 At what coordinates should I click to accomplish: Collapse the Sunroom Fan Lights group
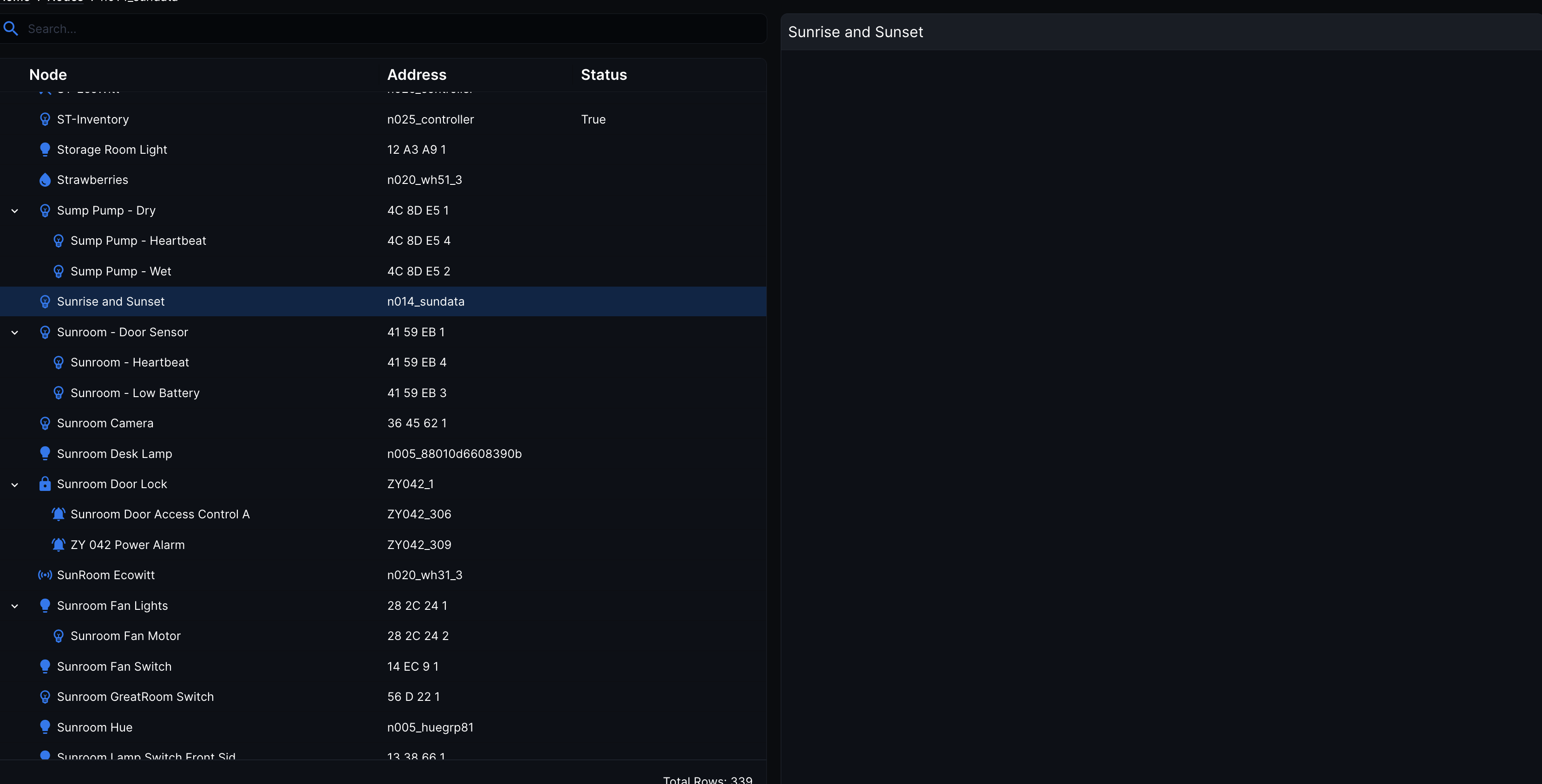pos(15,606)
